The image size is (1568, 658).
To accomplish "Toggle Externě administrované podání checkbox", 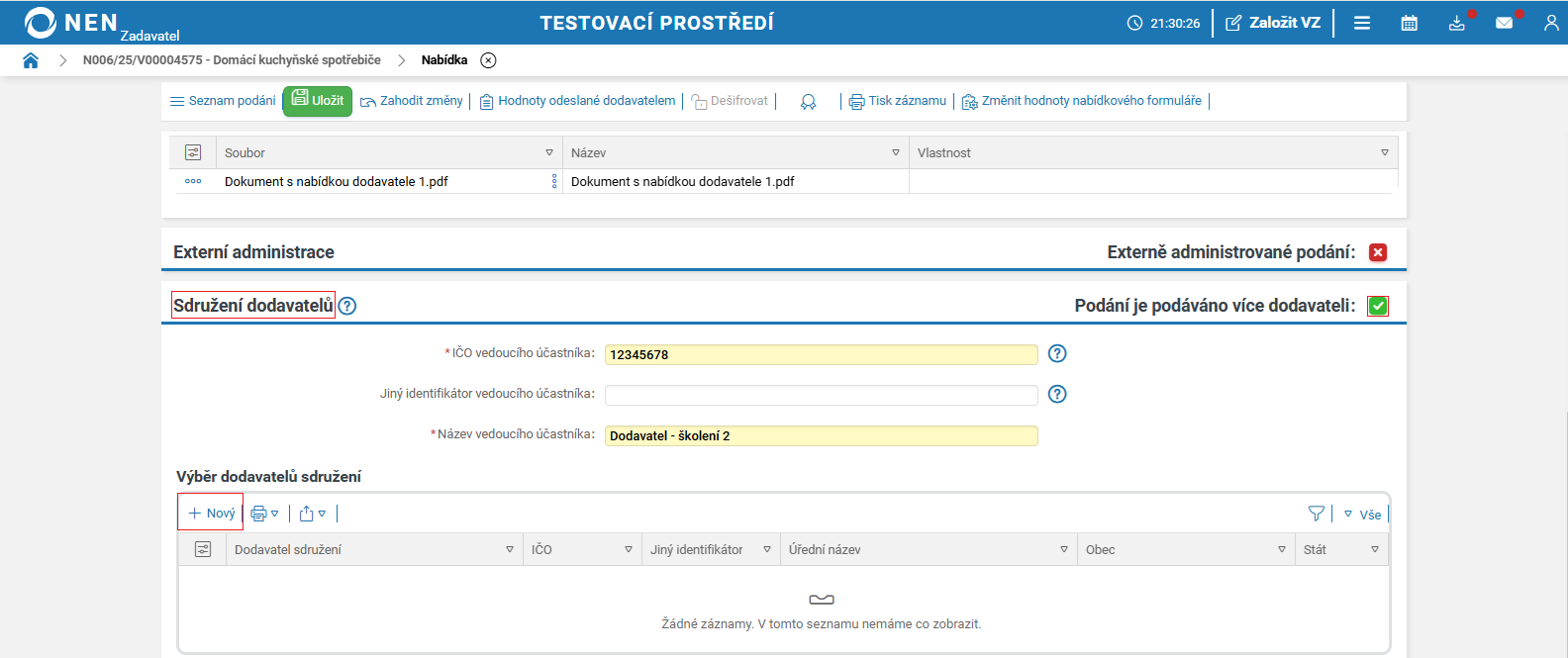I will point(1378,252).
